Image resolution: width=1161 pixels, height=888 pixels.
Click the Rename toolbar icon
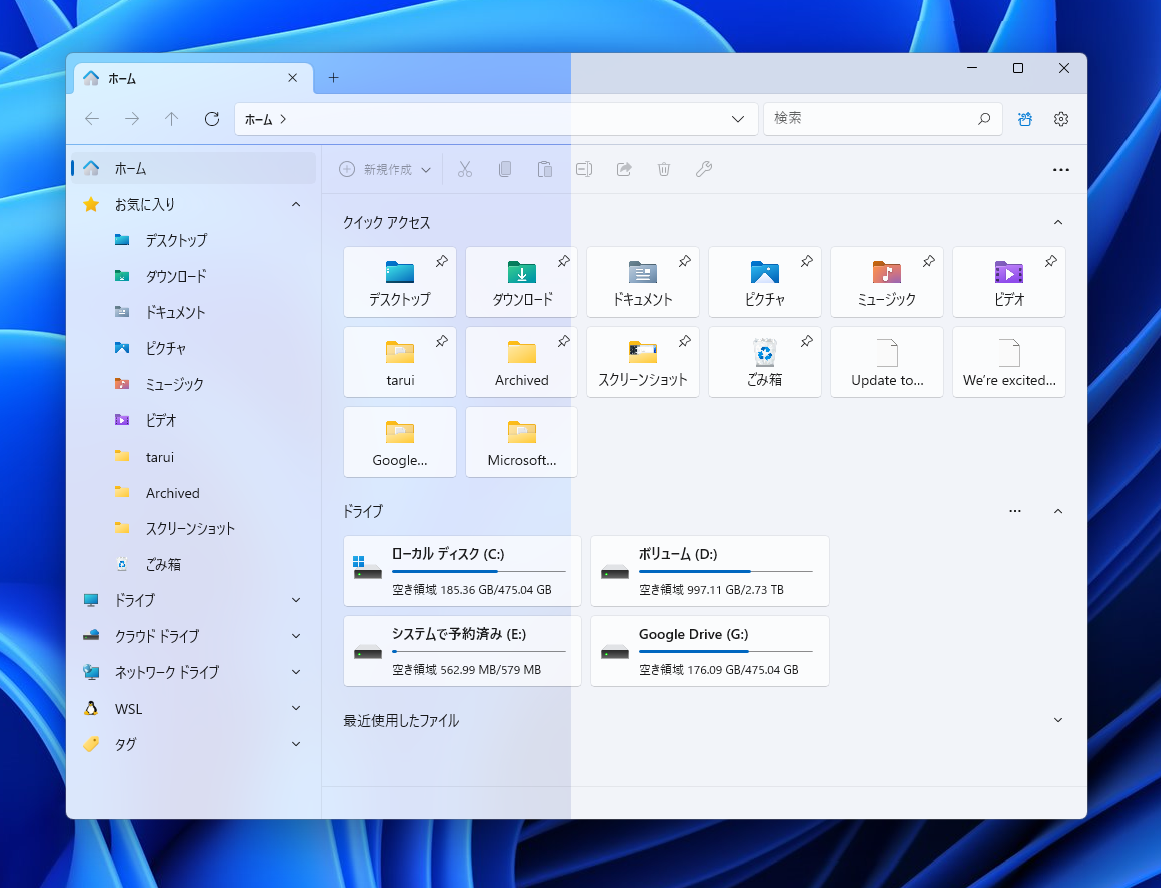[584, 170]
